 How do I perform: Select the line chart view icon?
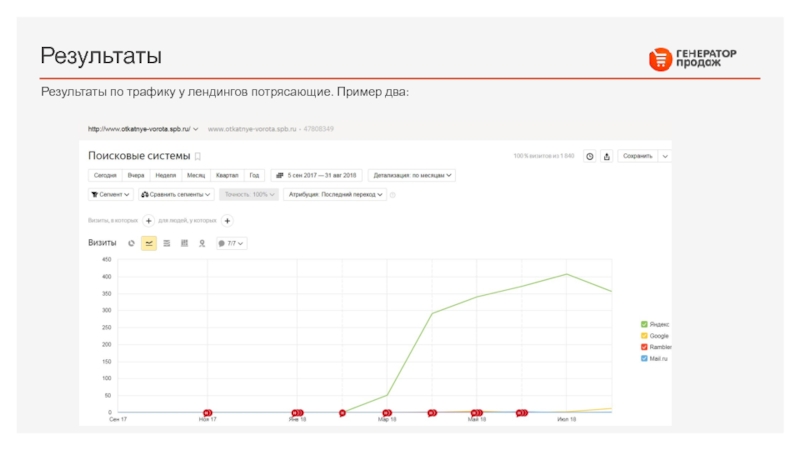[x=149, y=243]
